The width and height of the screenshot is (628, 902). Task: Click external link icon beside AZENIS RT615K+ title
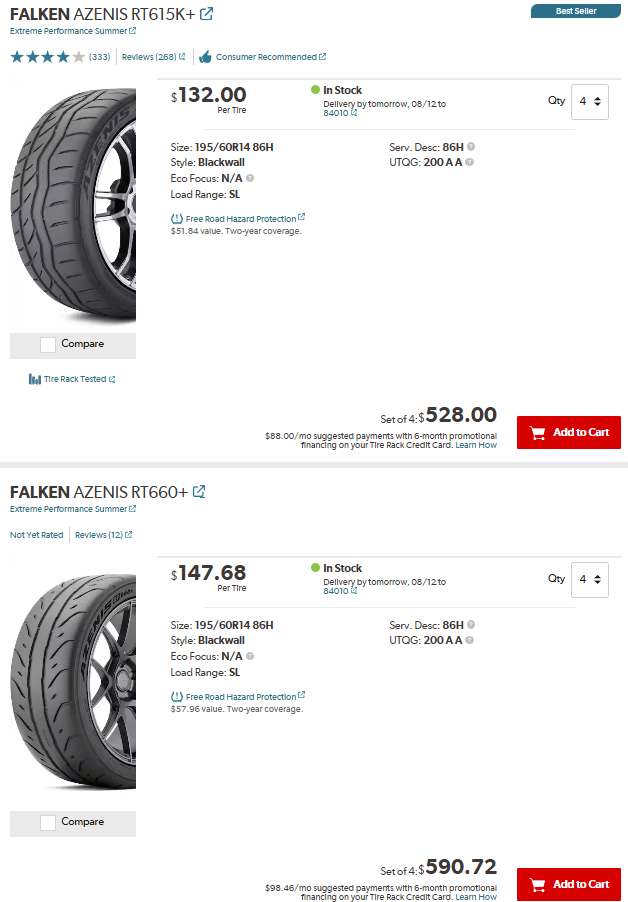click(x=206, y=14)
